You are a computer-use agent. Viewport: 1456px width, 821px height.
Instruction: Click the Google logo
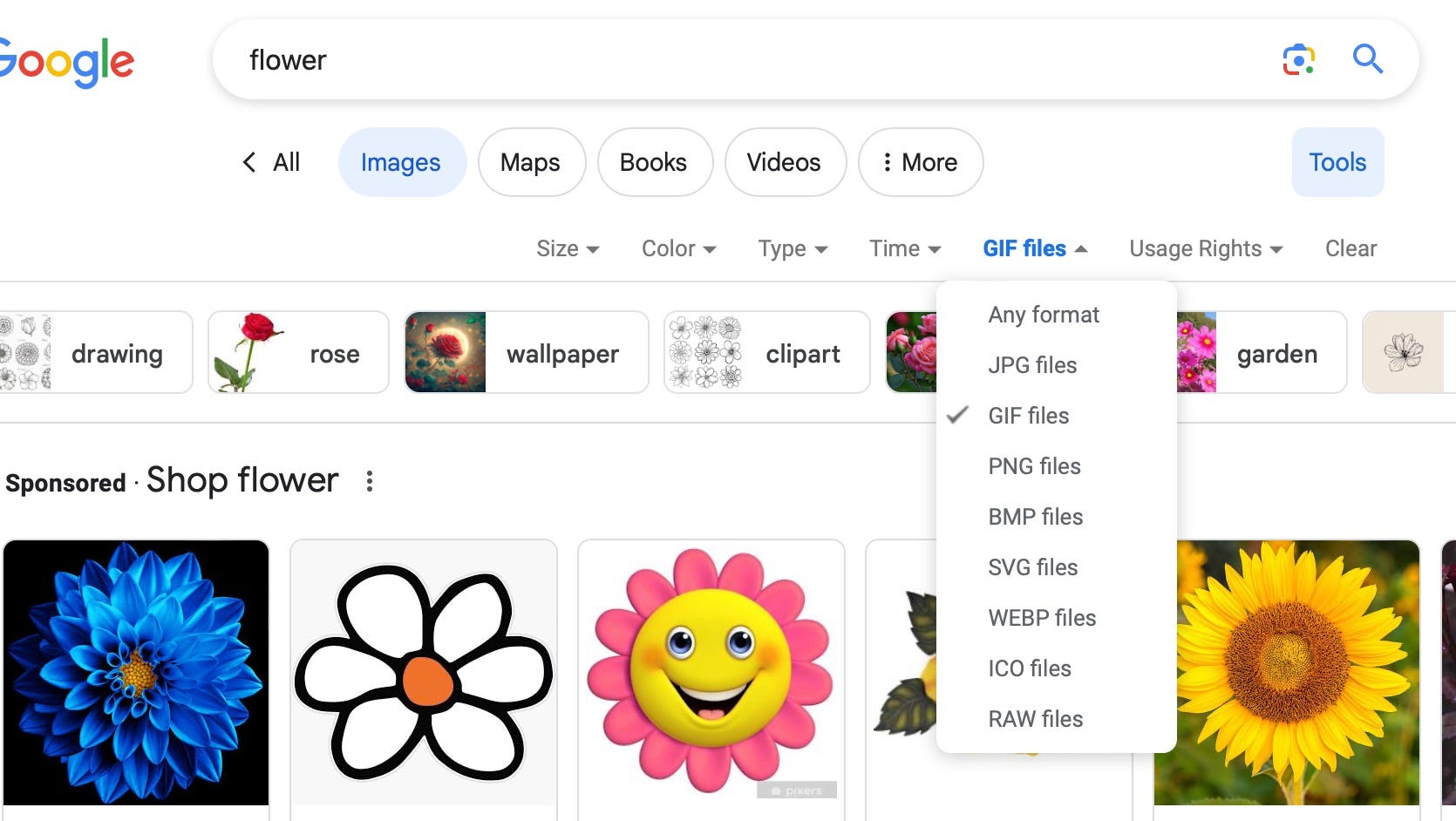(x=66, y=59)
